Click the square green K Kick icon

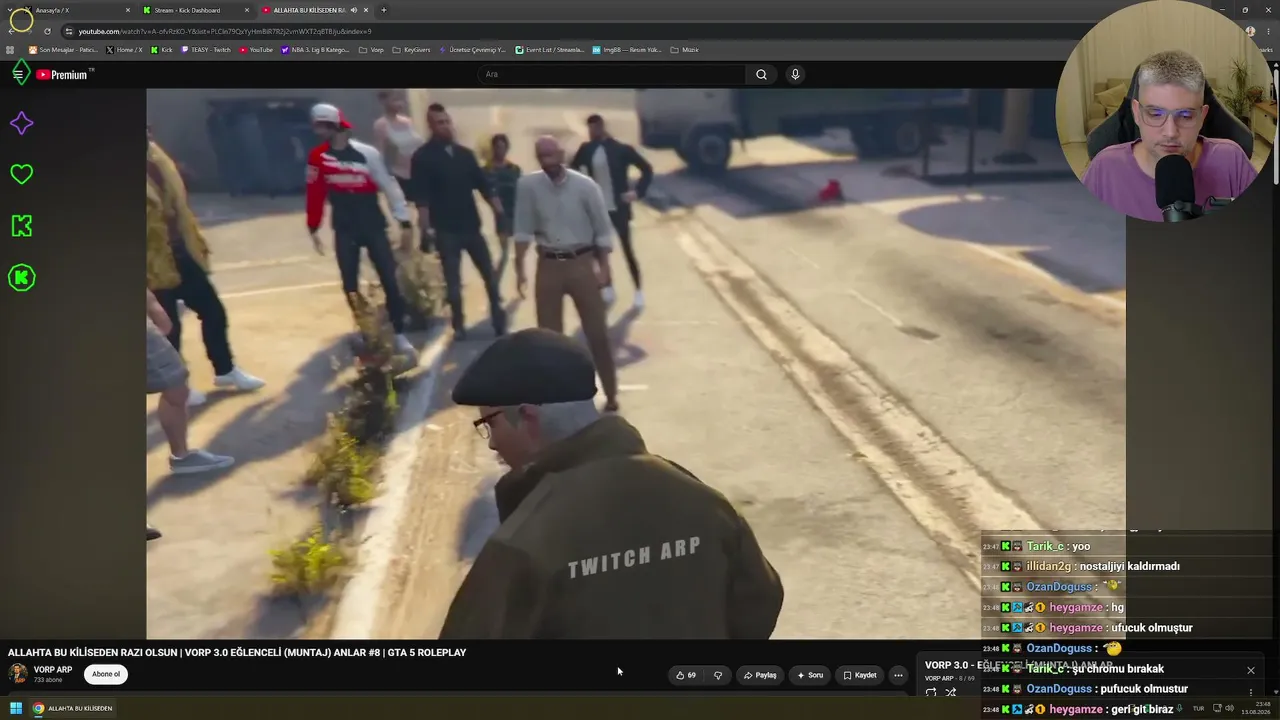[21, 226]
